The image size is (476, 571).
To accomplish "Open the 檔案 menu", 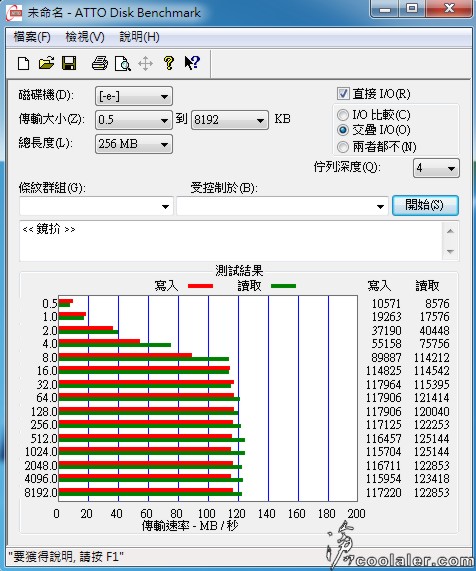I will 32,37.
